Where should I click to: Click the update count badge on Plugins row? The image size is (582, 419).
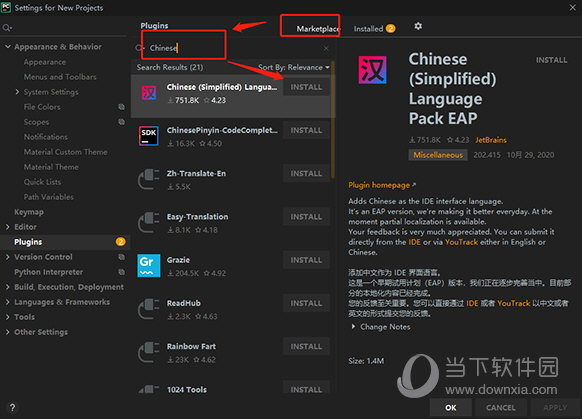click(x=120, y=242)
